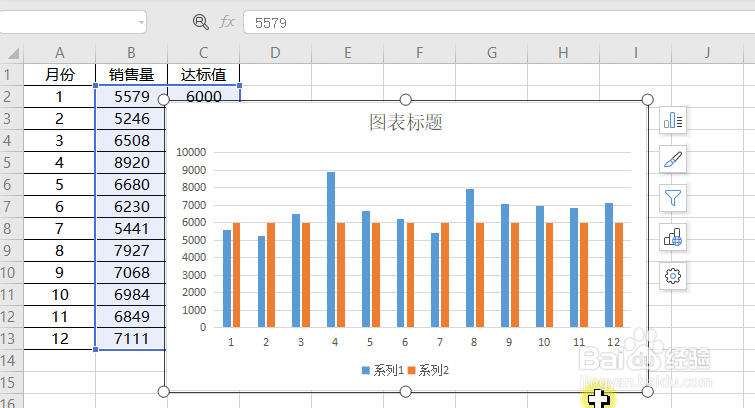This screenshot has height=408, width=755.
Task: Click the orange bar for month 8
Action: pos(480,275)
